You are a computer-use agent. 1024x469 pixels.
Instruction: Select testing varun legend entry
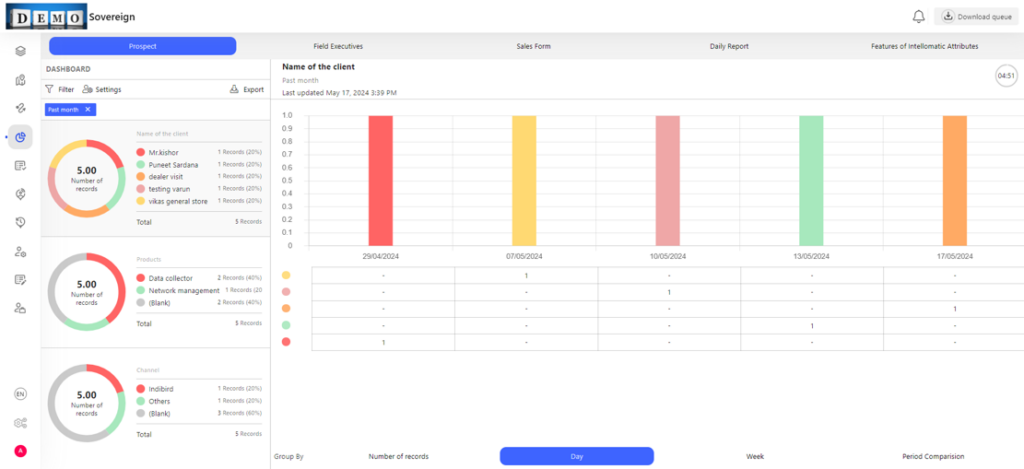click(x=199, y=189)
